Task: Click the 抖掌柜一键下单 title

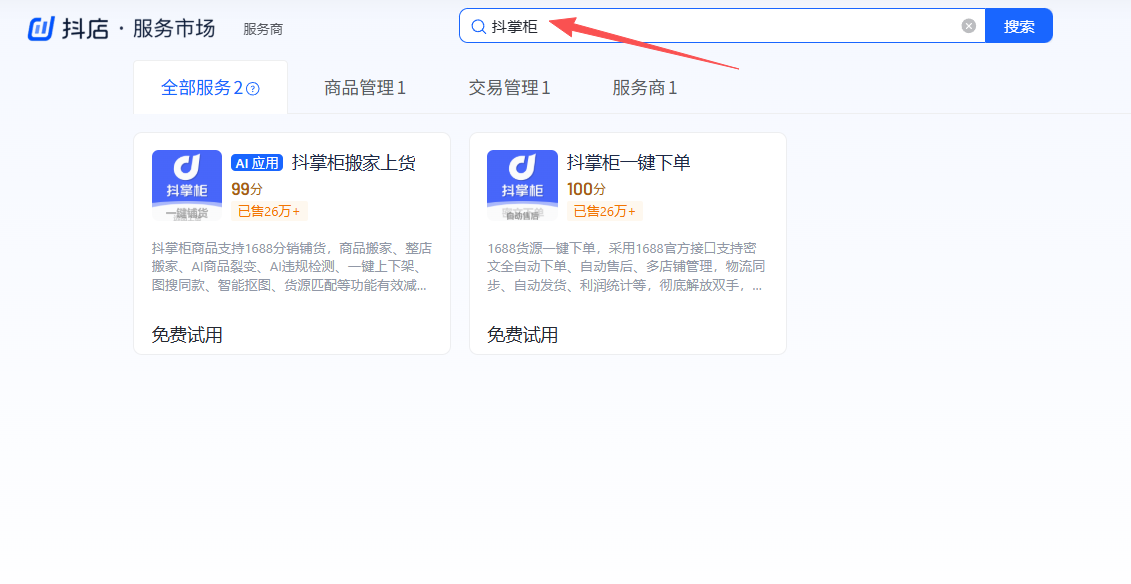Action: pyautogui.click(x=628, y=163)
